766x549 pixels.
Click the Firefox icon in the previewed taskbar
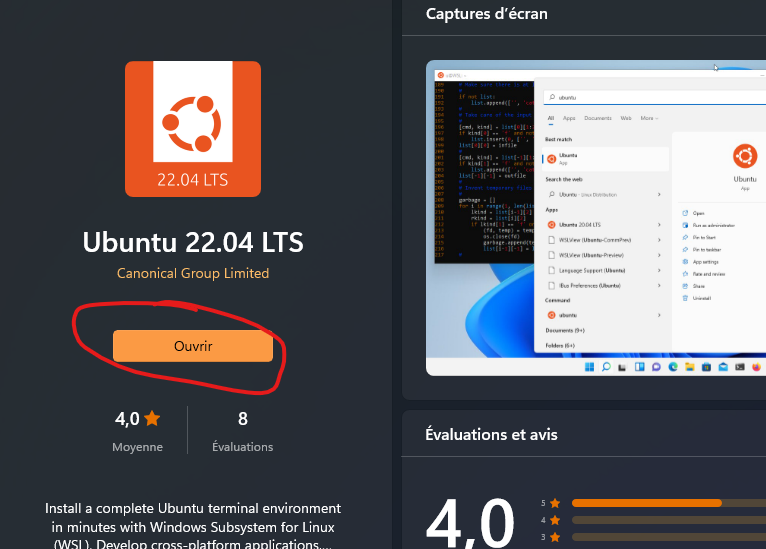[x=756, y=367]
